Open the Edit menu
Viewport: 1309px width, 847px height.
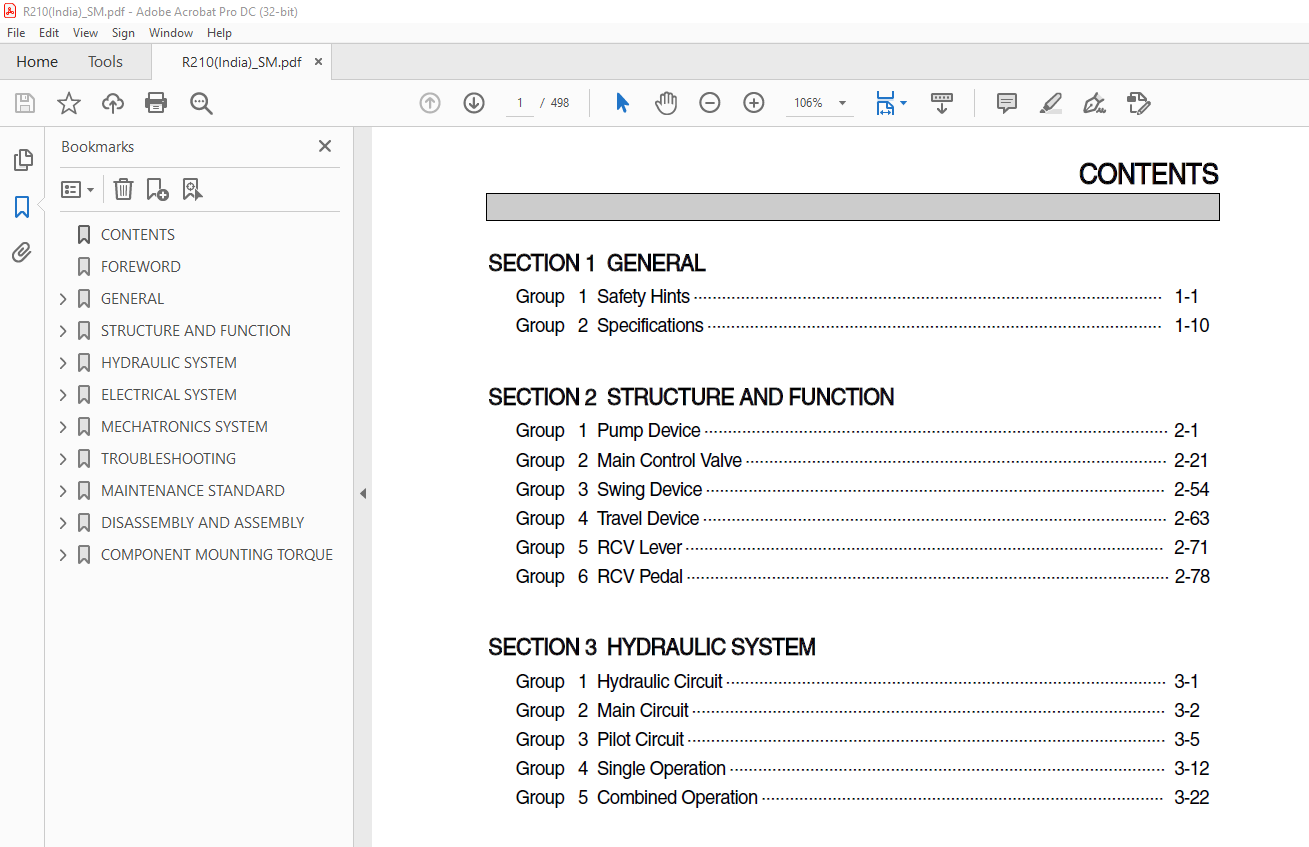[49, 33]
